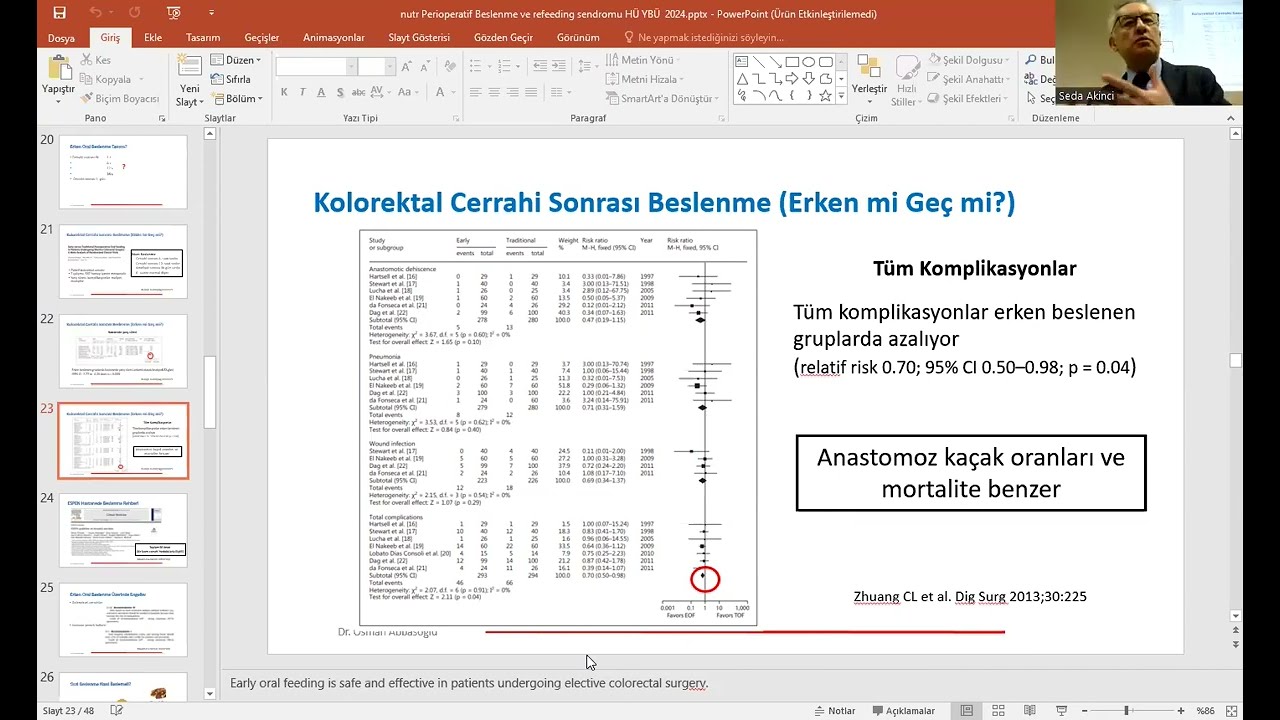This screenshot has height=720, width=1280.
Task: Reset slide layout with Sıfırla
Action: tap(230, 79)
